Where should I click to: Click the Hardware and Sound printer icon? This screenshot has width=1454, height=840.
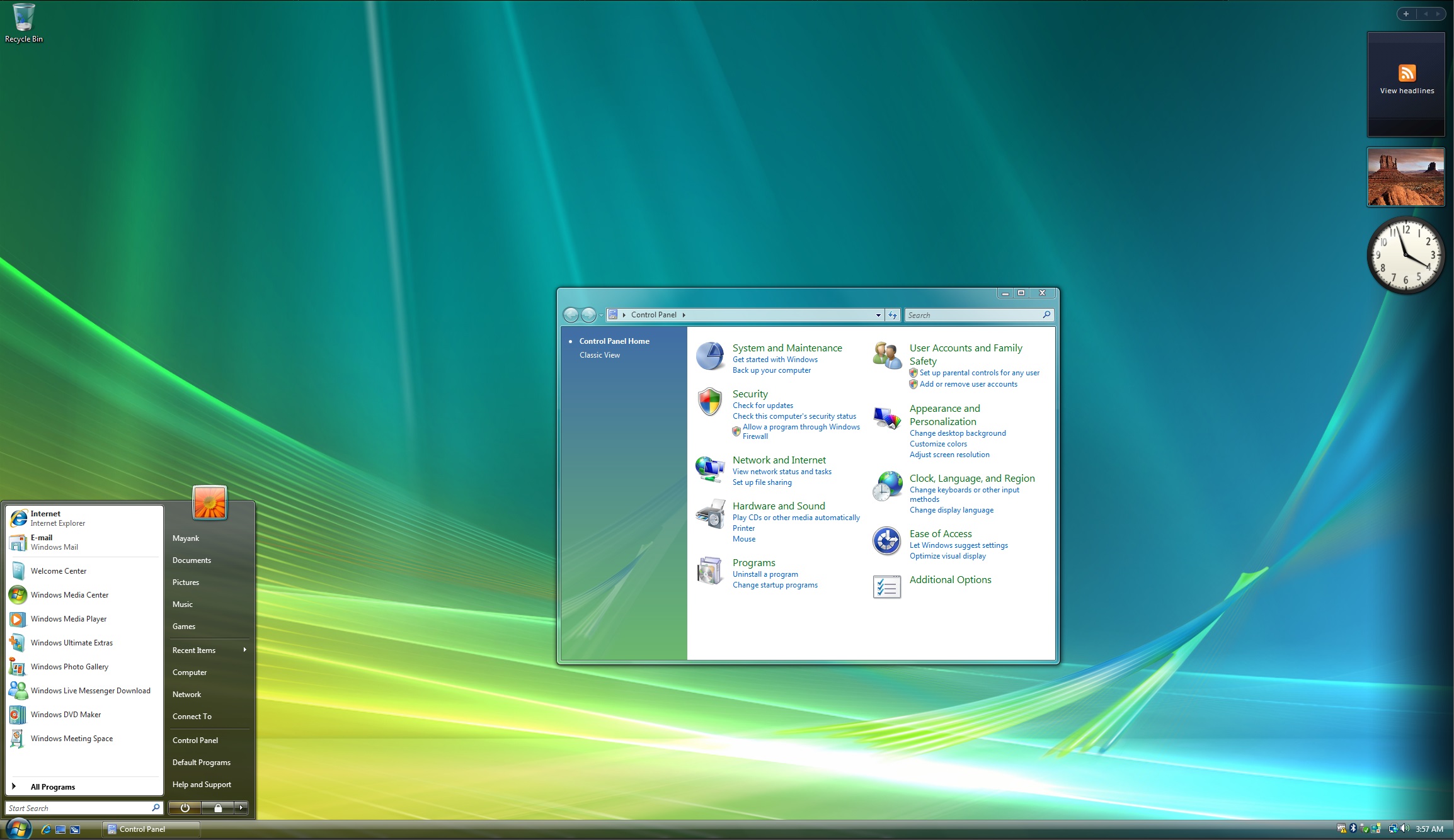click(710, 516)
